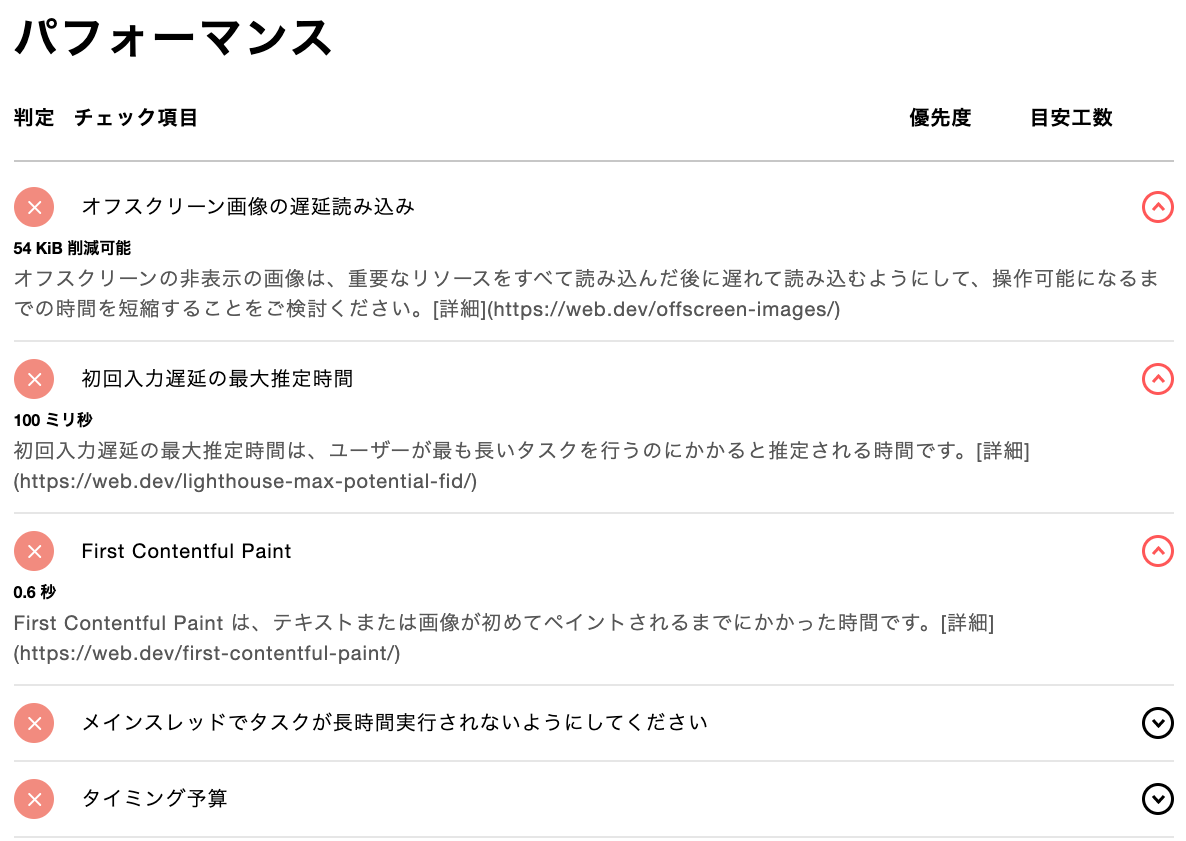Click the 目安工数 column header
1186x841 pixels.
click(1068, 117)
